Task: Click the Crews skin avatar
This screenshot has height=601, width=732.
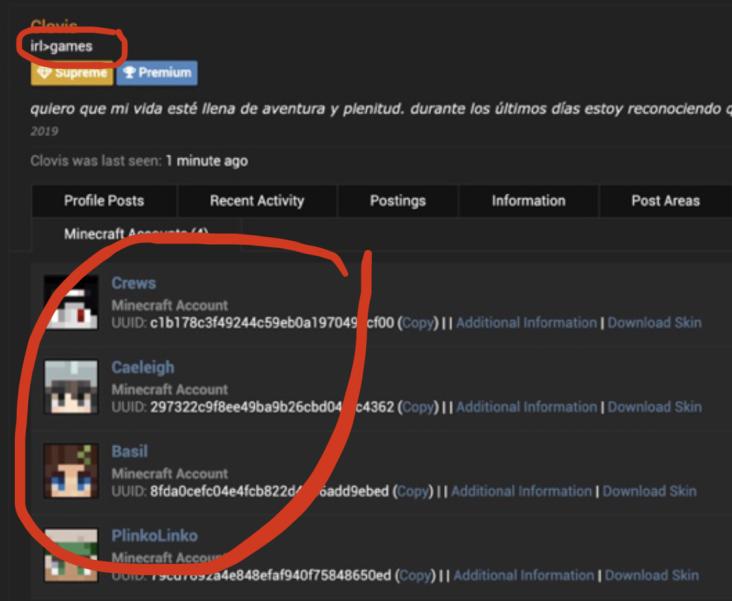Action: click(x=71, y=302)
